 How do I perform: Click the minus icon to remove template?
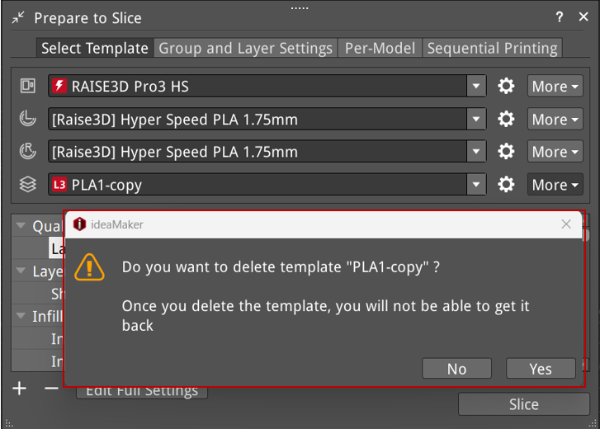coord(52,388)
